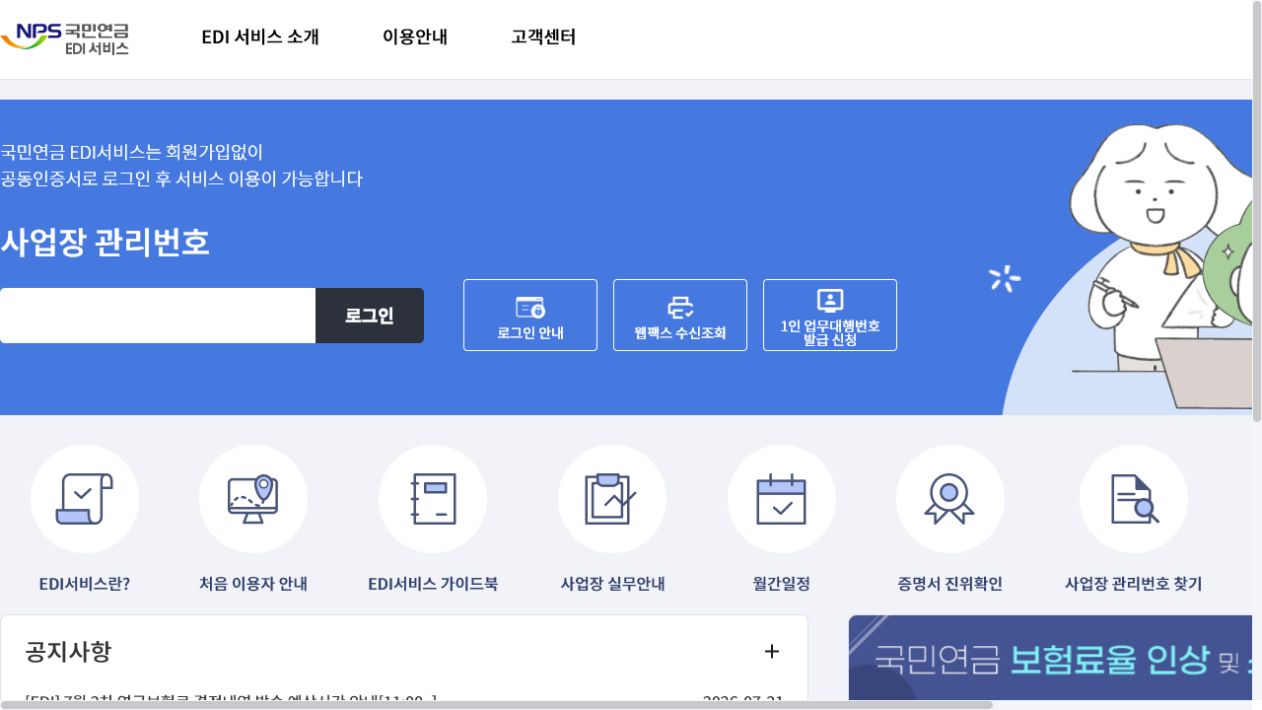This screenshot has width=1262, height=710.
Task: Click the vertical page scrollbar
Action: [1257, 210]
